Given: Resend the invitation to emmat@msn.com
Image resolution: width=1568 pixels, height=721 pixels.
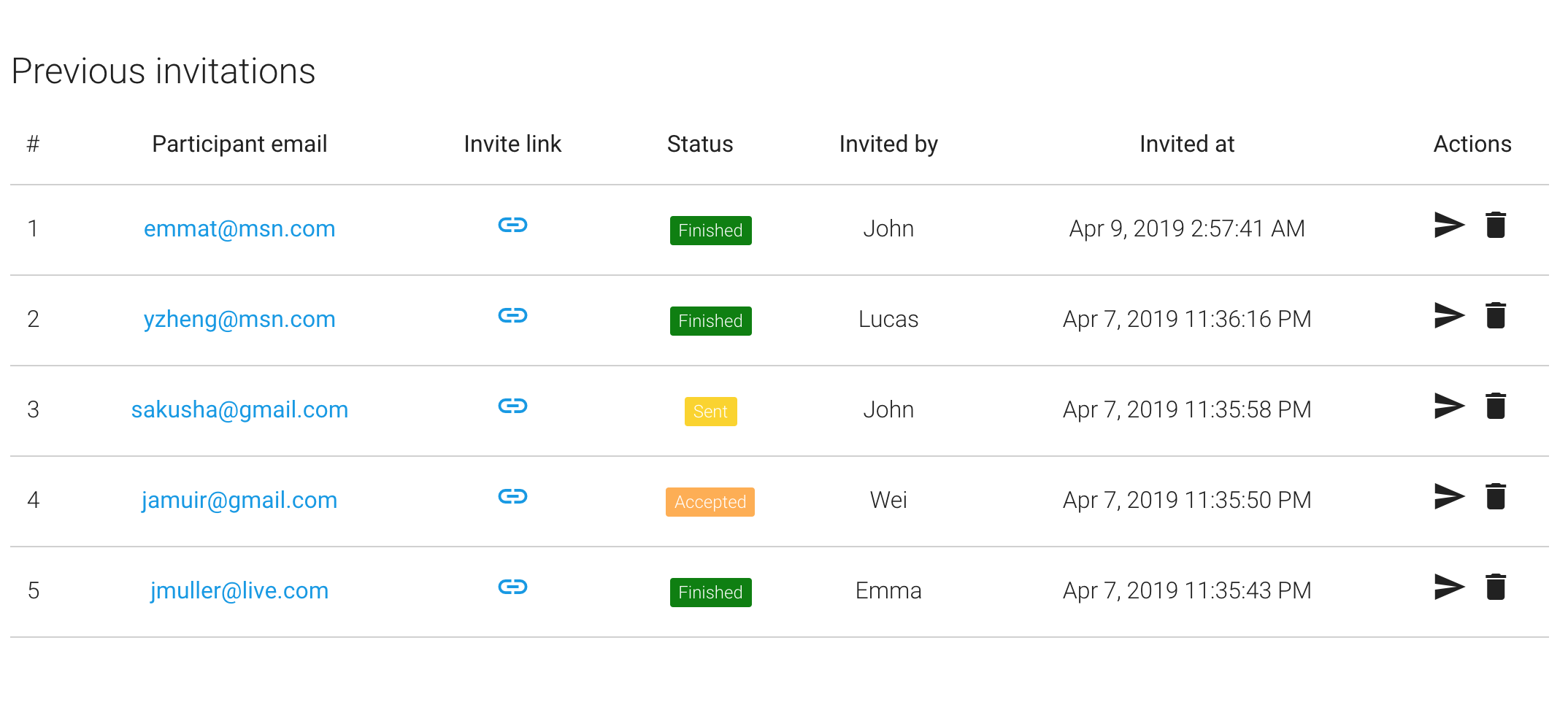Looking at the screenshot, I should point(1449,225).
